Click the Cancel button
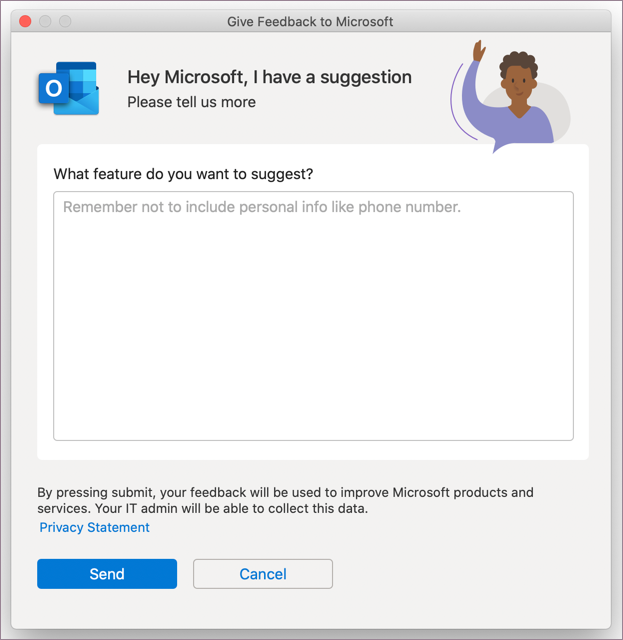623x640 pixels. [x=263, y=573]
